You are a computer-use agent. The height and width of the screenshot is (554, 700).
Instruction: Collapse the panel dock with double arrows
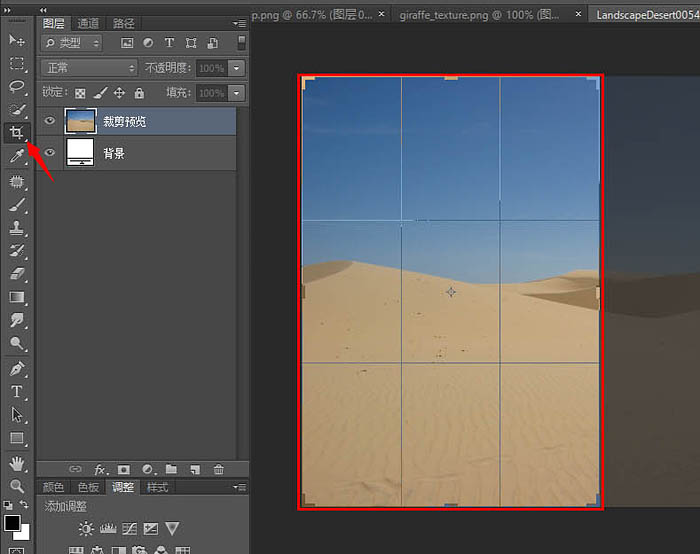pos(43,10)
